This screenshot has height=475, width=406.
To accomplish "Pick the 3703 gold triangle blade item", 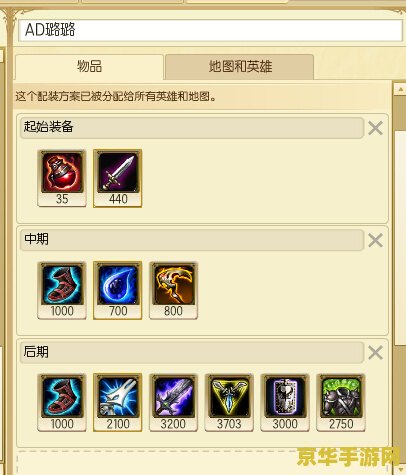I will pos(229,403).
